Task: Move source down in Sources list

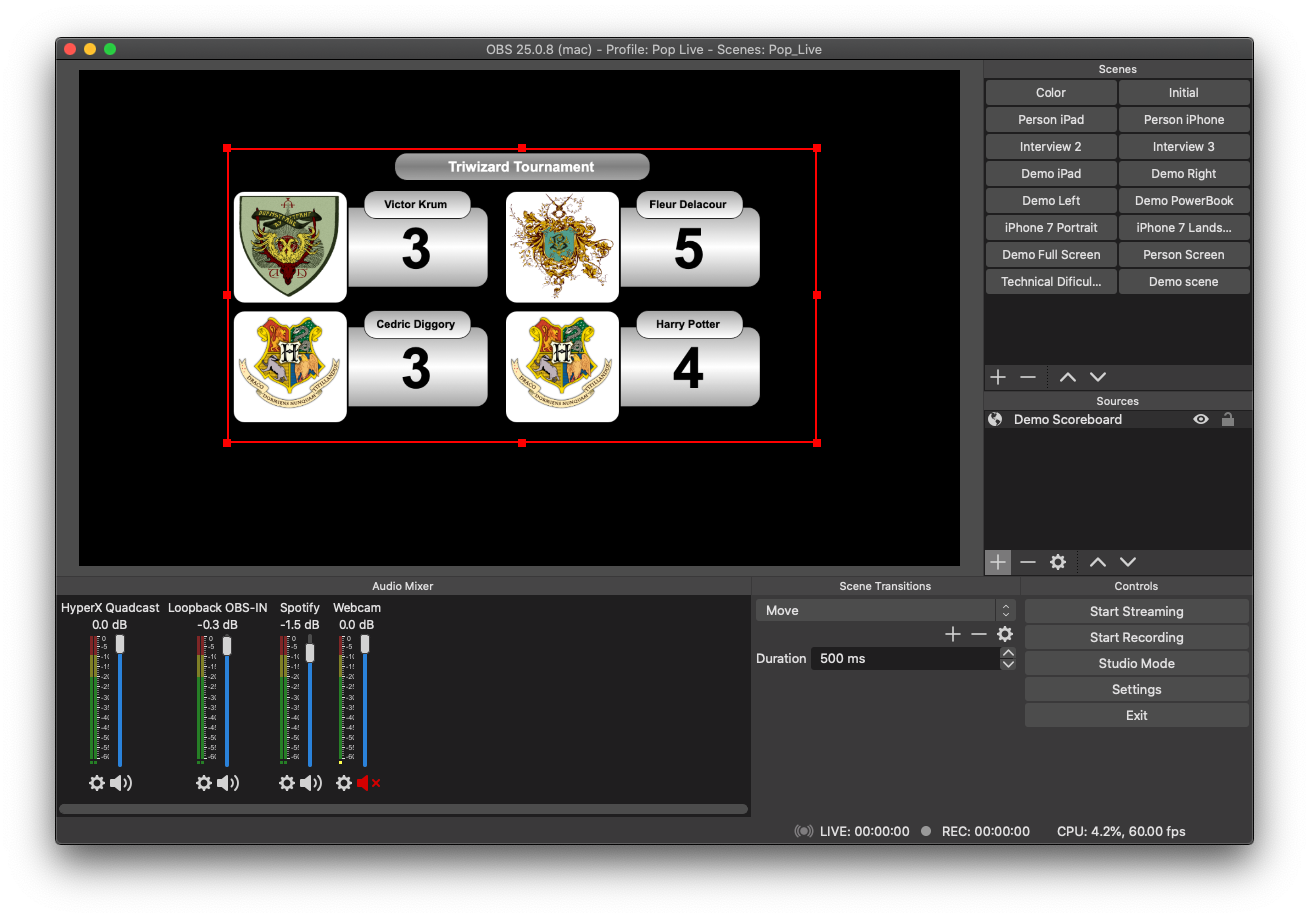Action: [1128, 562]
